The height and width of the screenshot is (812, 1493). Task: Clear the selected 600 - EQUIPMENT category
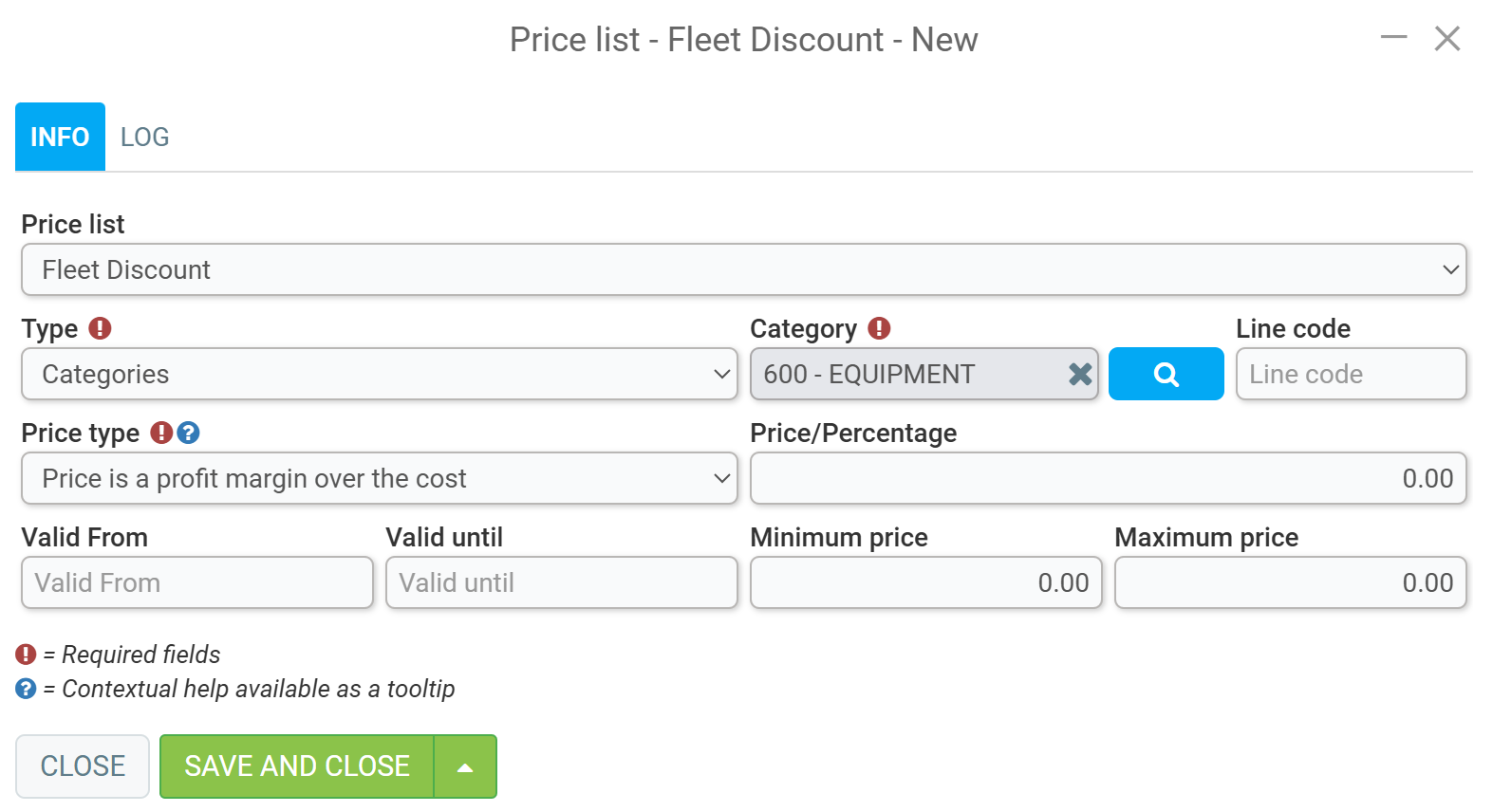pos(1079,374)
